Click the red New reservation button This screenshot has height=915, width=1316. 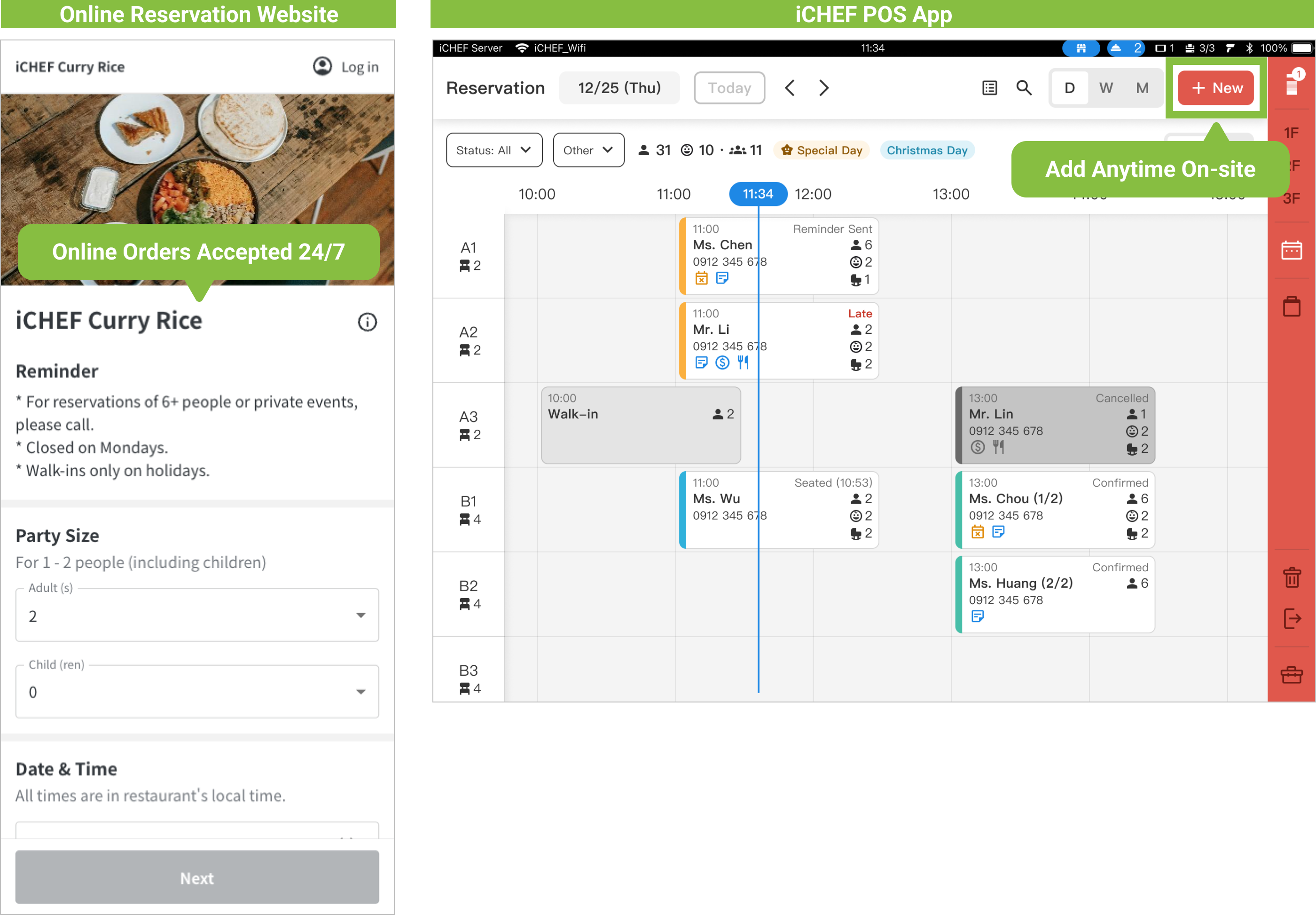click(1216, 88)
